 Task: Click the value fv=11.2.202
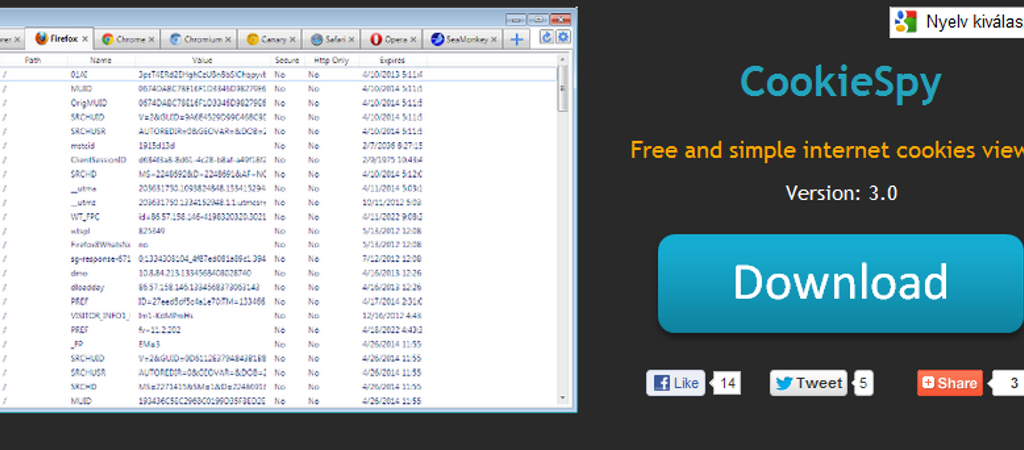pos(159,330)
